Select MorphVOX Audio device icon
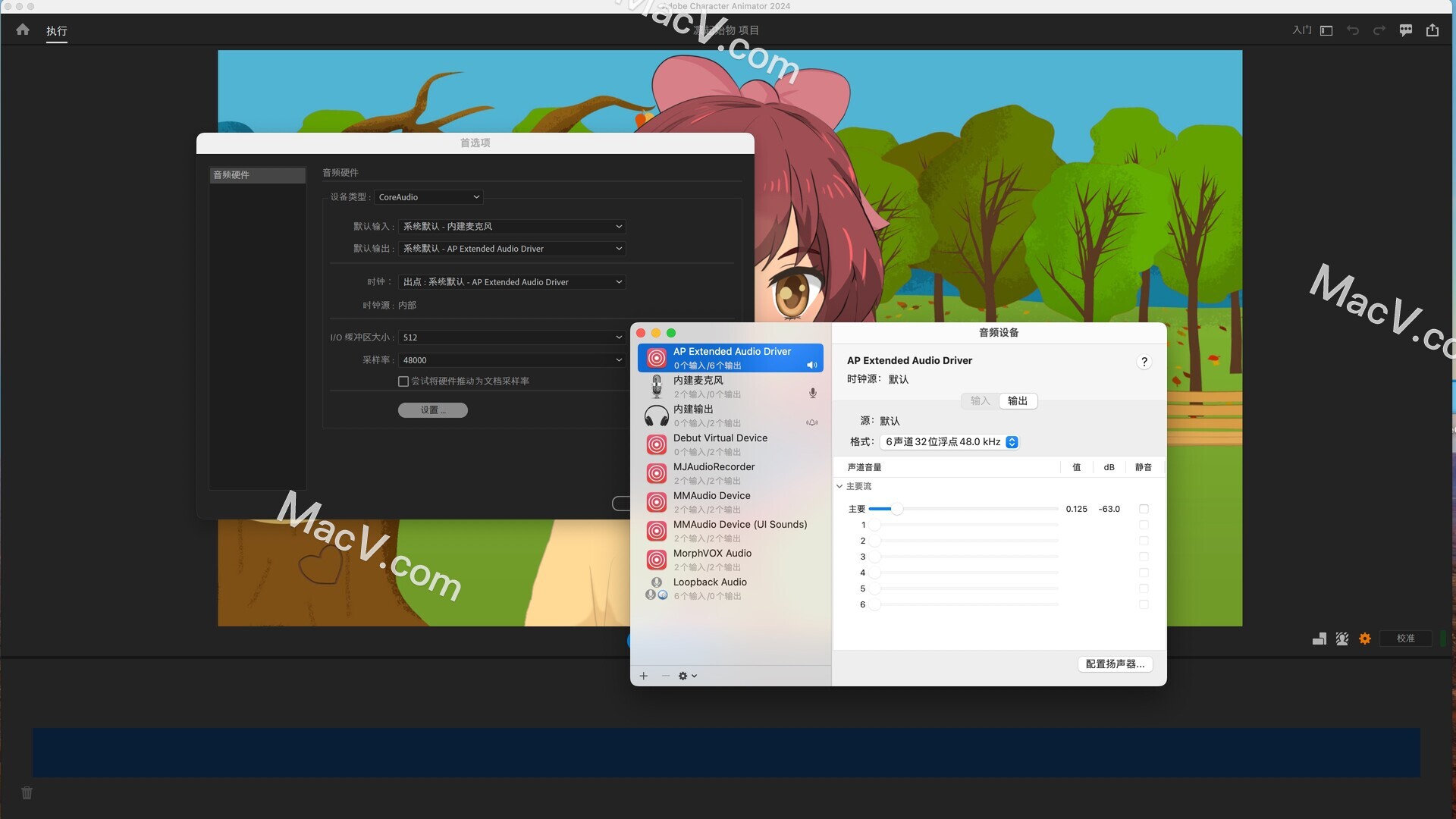1456x819 pixels. coord(657,560)
